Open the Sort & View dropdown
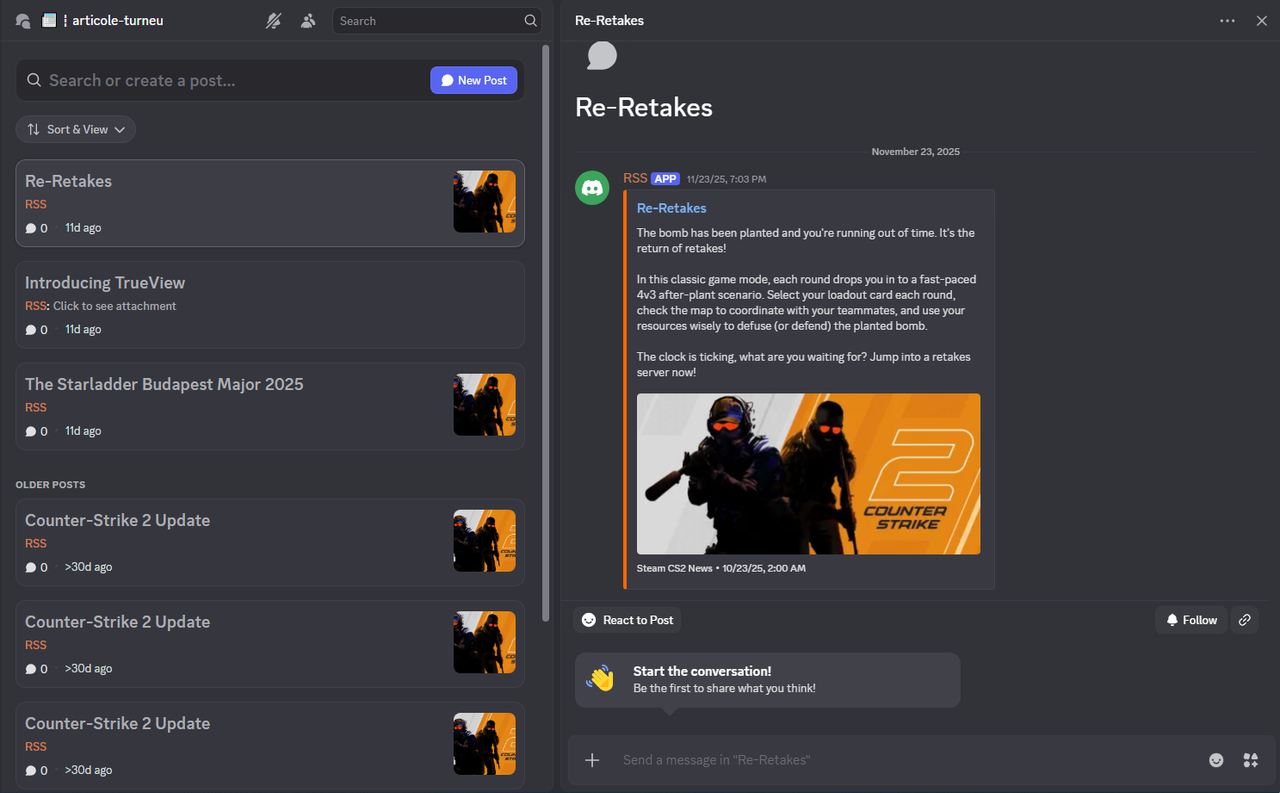Screen dimensions: 1280x793 (75, 129)
